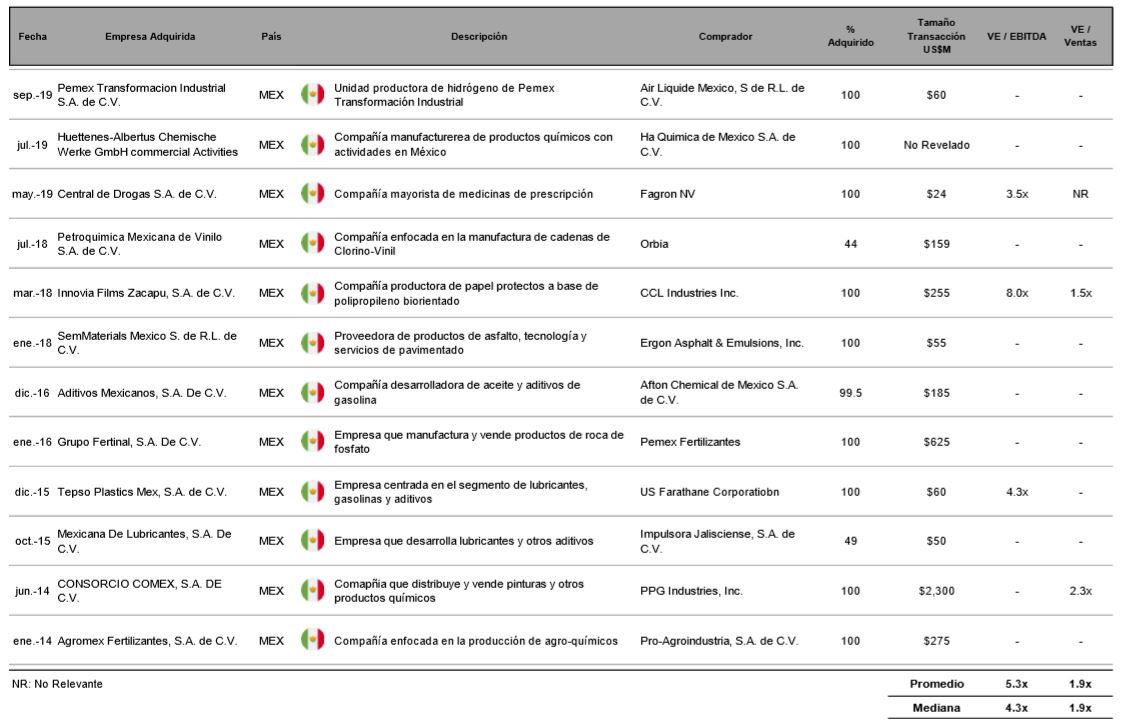Viewport: 1121px width, 728px height.
Task: Click the date cell 'ene.-18'
Action: tap(33, 343)
